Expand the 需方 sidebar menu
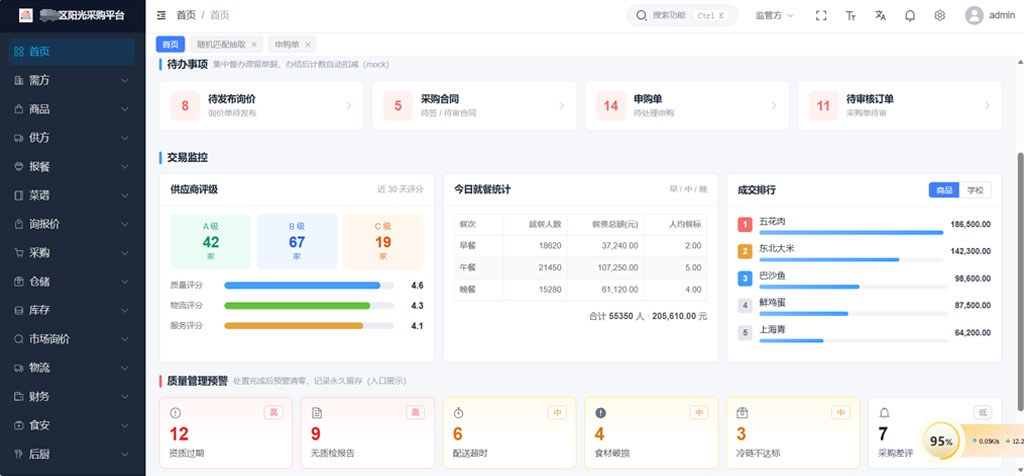The height and width of the screenshot is (476, 1024). (72, 80)
